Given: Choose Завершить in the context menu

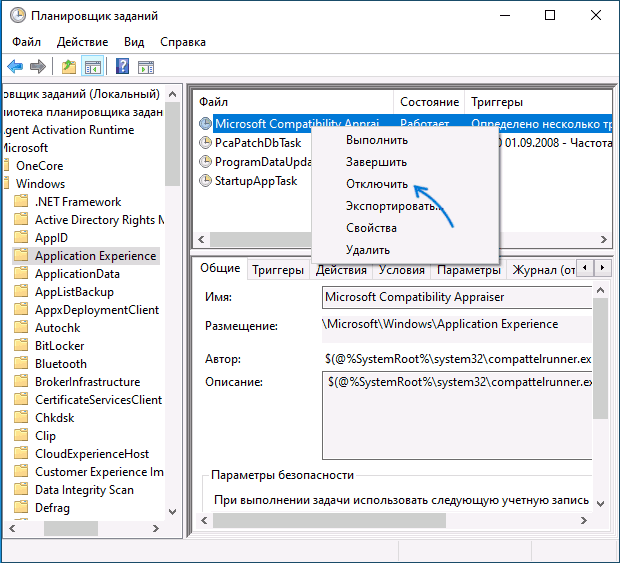Looking at the screenshot, I should [405, 162].
